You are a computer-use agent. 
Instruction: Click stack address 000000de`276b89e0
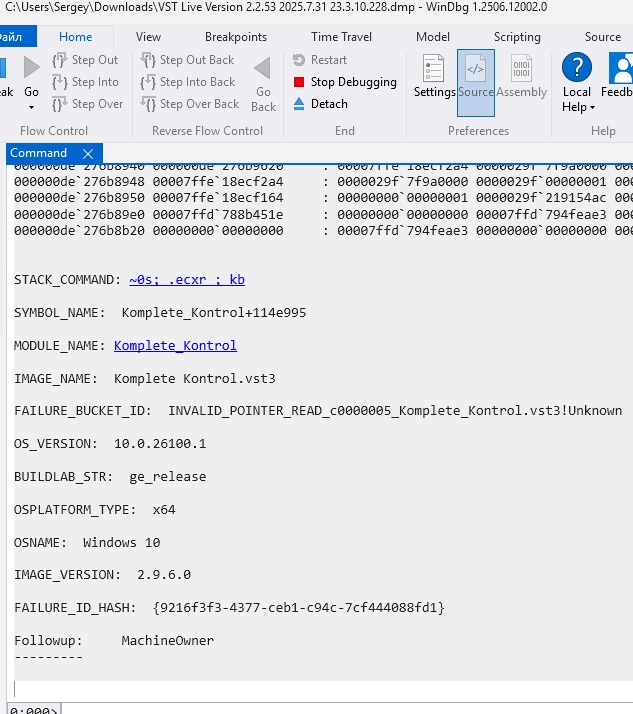[79, 214]
